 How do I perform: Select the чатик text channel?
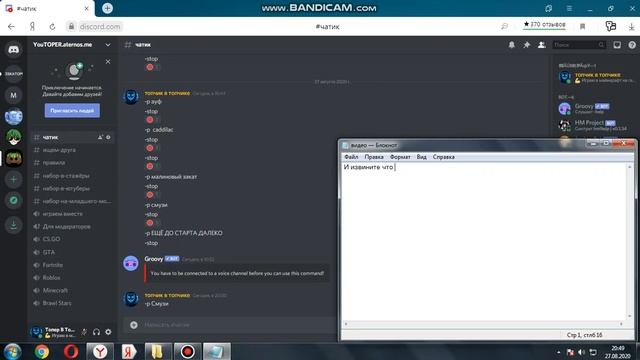tap(72, 137)
